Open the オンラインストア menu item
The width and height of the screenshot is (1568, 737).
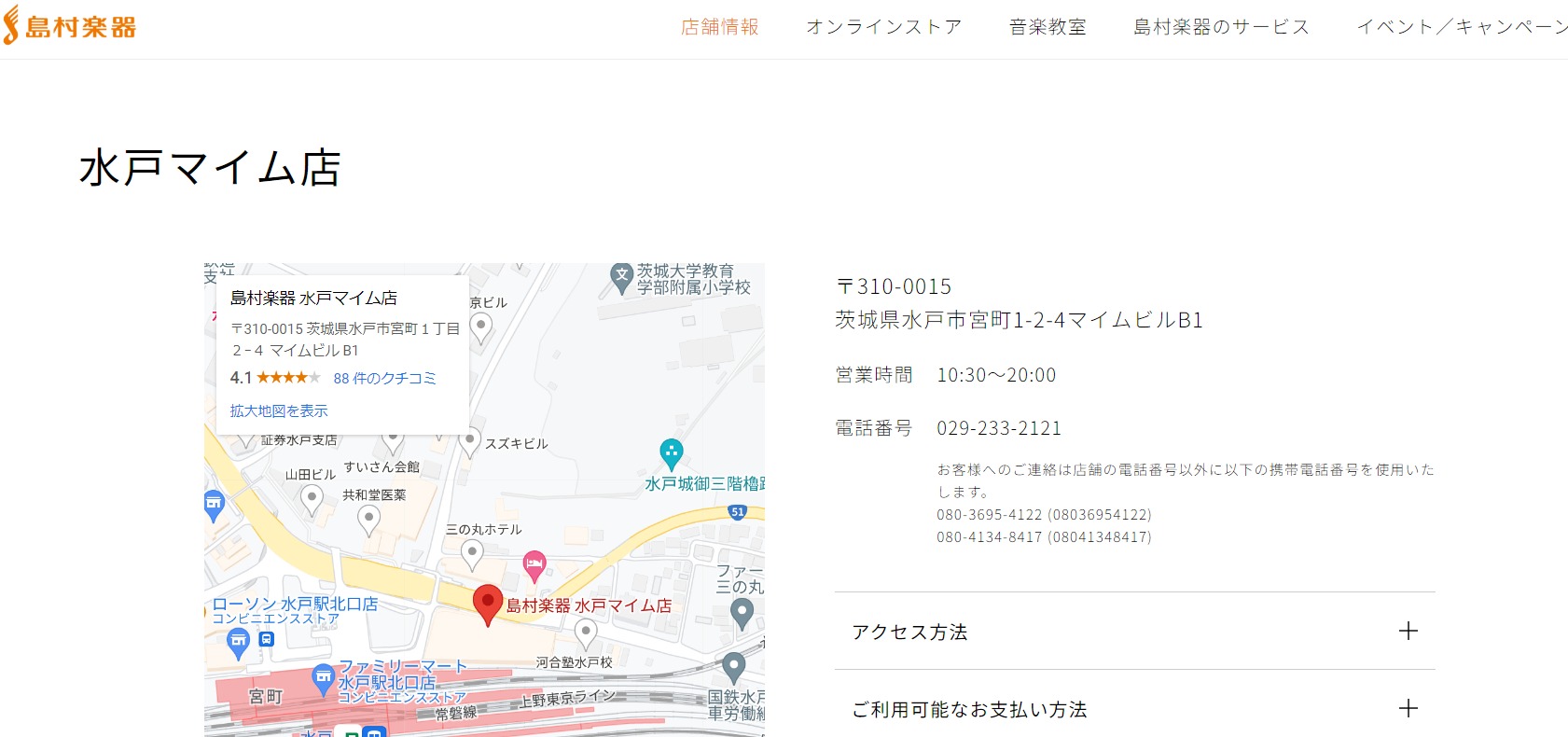click(884, 27)
